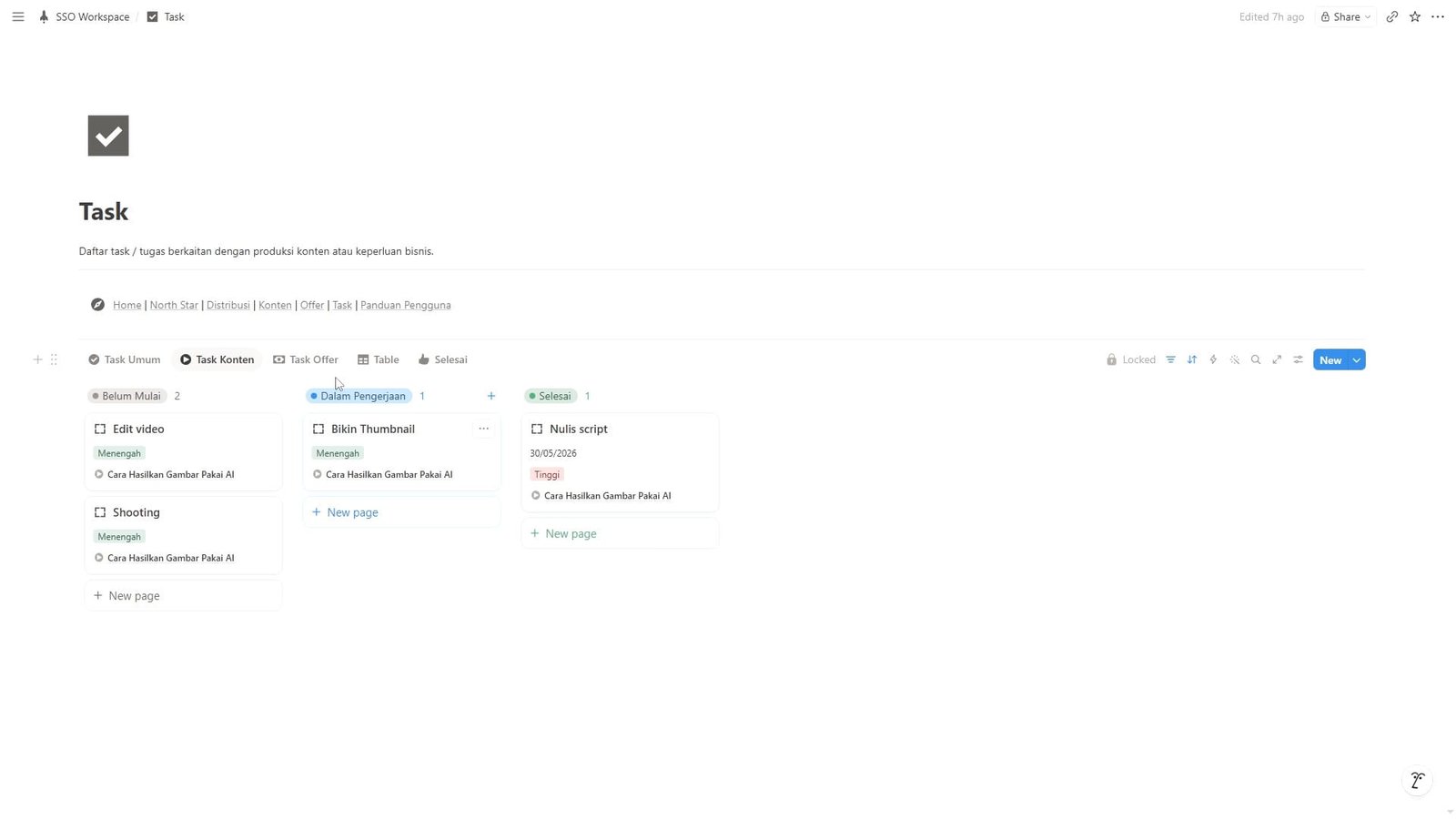Open the view settings sliders icon

coord(1299,359)
